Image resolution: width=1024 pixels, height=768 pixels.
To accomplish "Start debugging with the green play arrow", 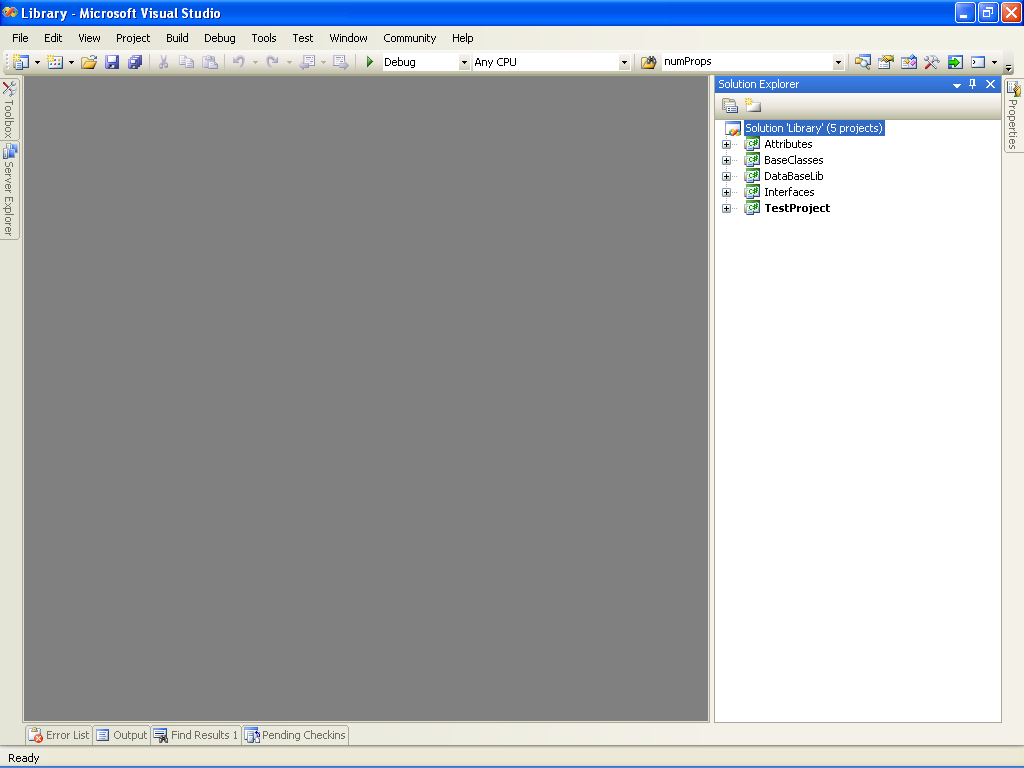I will coord(370,62).
